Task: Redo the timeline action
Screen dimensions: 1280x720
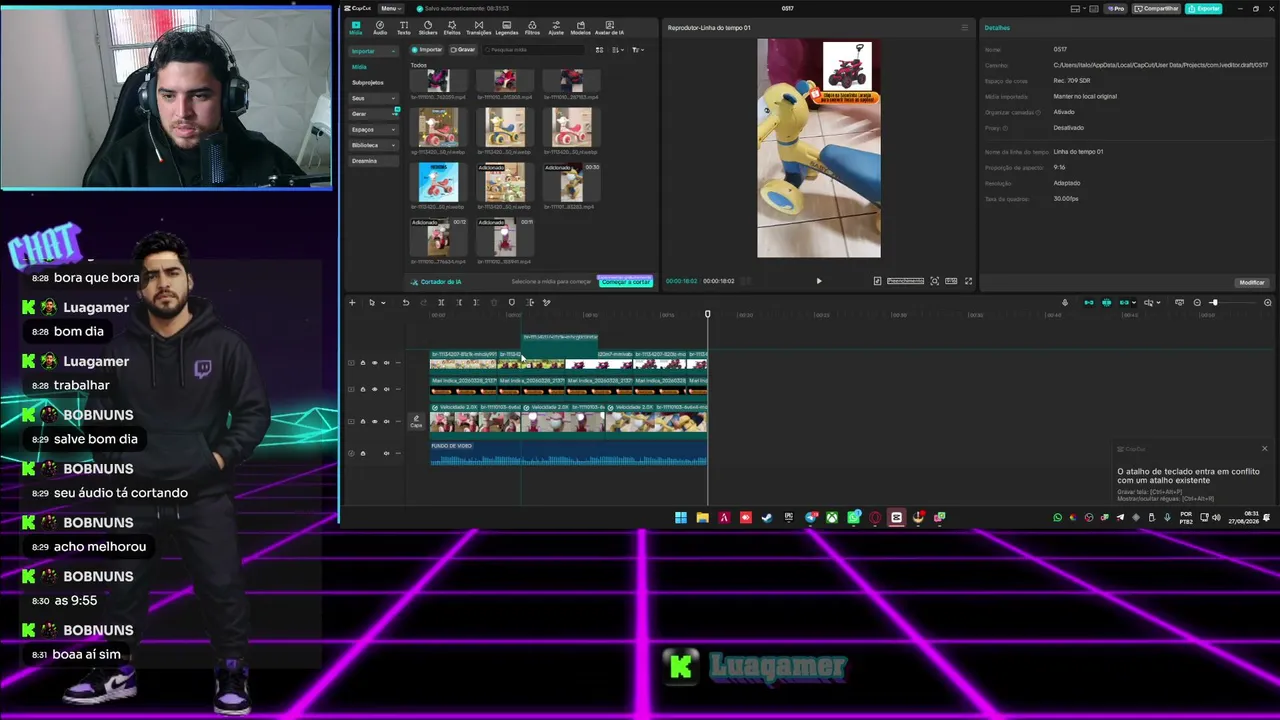Action: click(423, 302)
